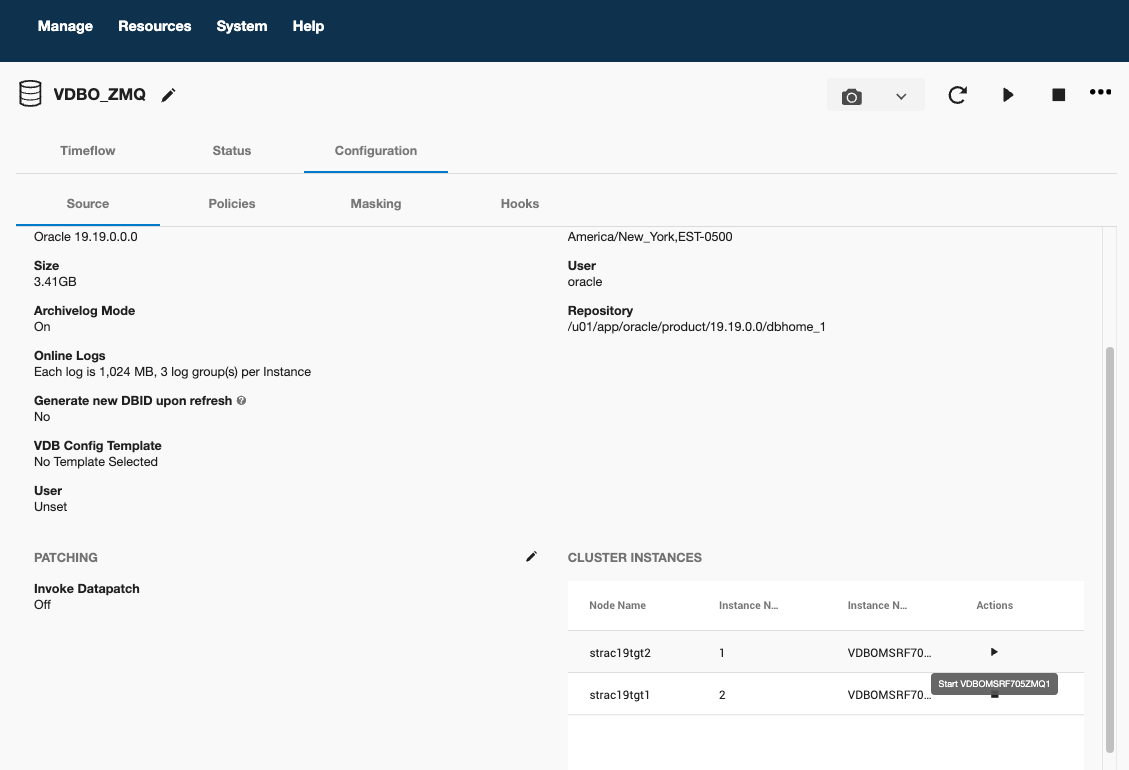Open the Resources menu

point(154,26)
